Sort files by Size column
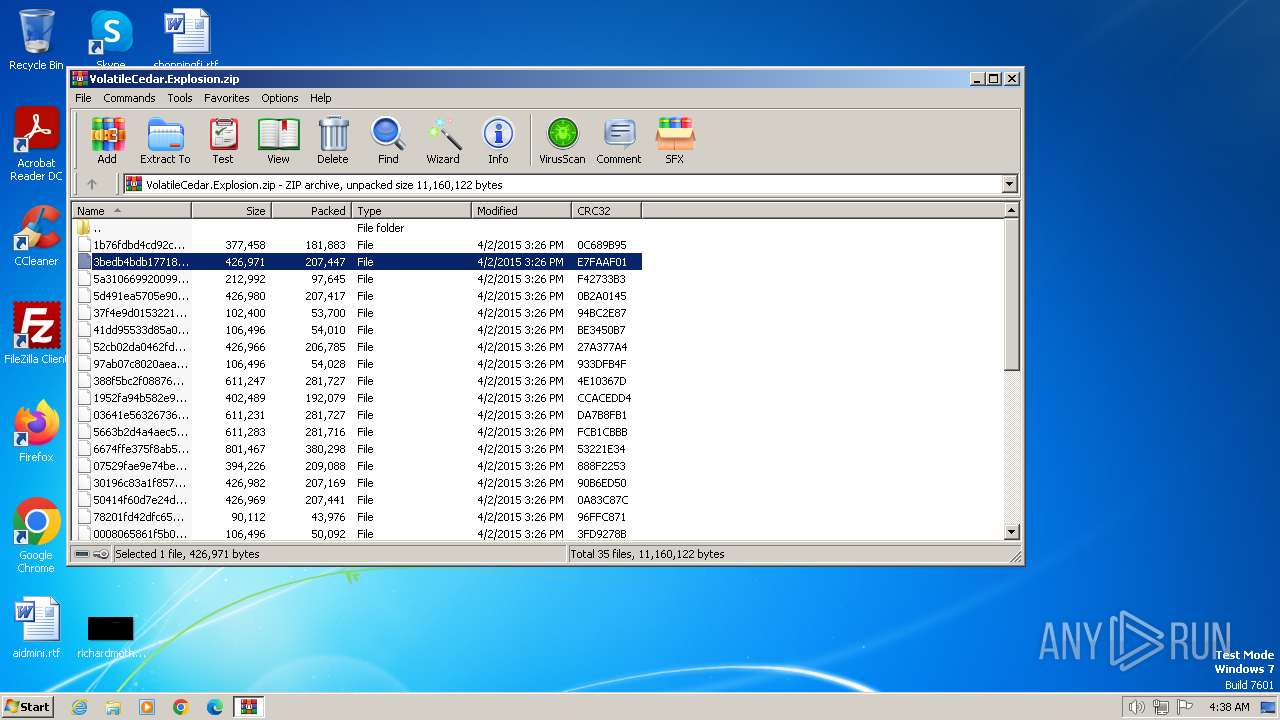 coord(231,211)
